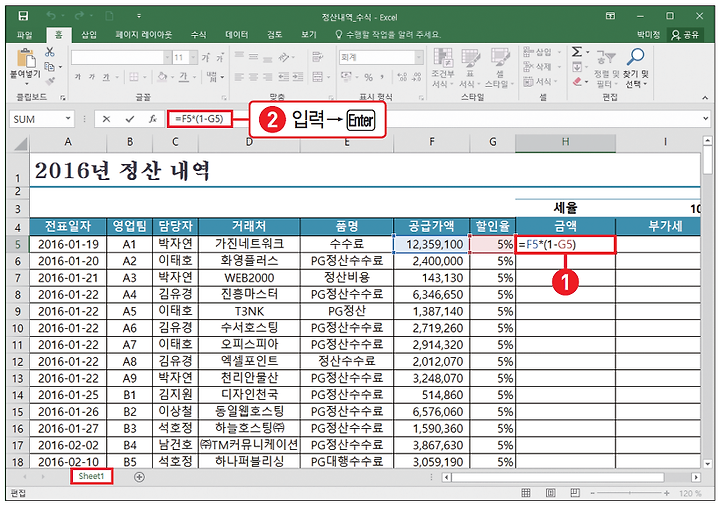
Task: Expand the Name Box dropdown
Action: (x=68, y=118)
